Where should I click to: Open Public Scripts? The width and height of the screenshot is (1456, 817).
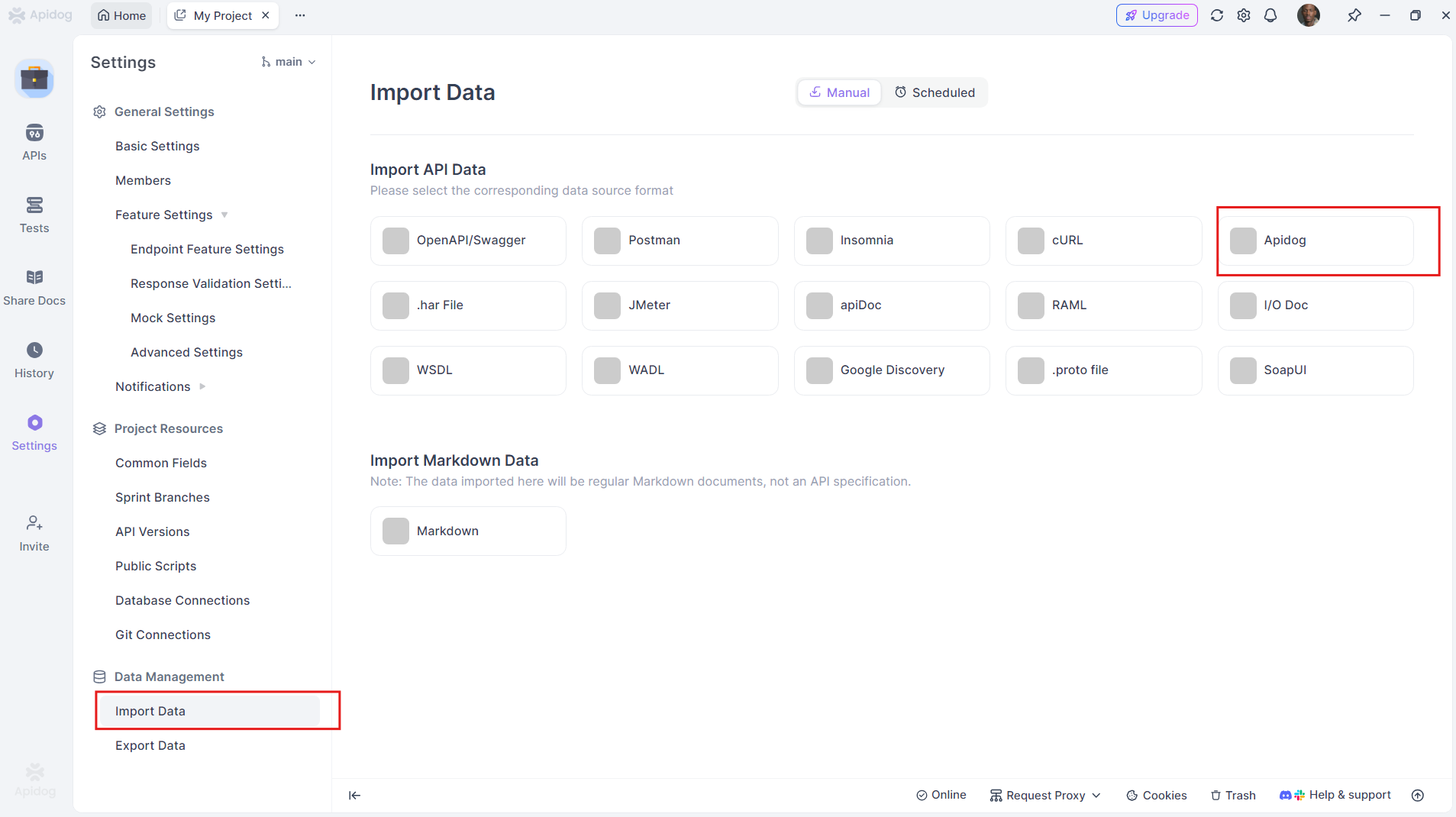156,566
